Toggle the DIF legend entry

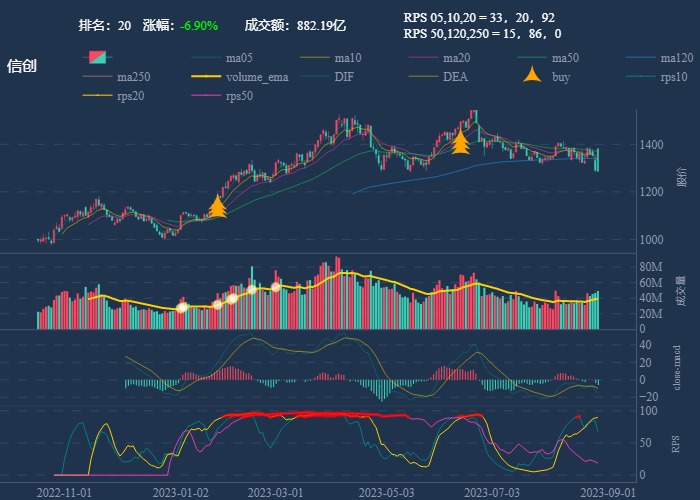[343, 77]
